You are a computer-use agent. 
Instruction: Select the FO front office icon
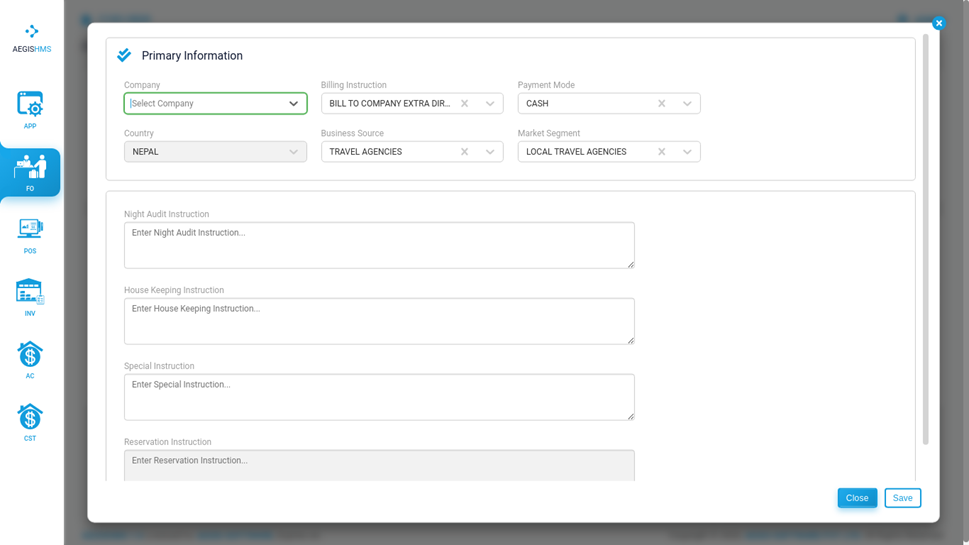click(x=30, y=172)
